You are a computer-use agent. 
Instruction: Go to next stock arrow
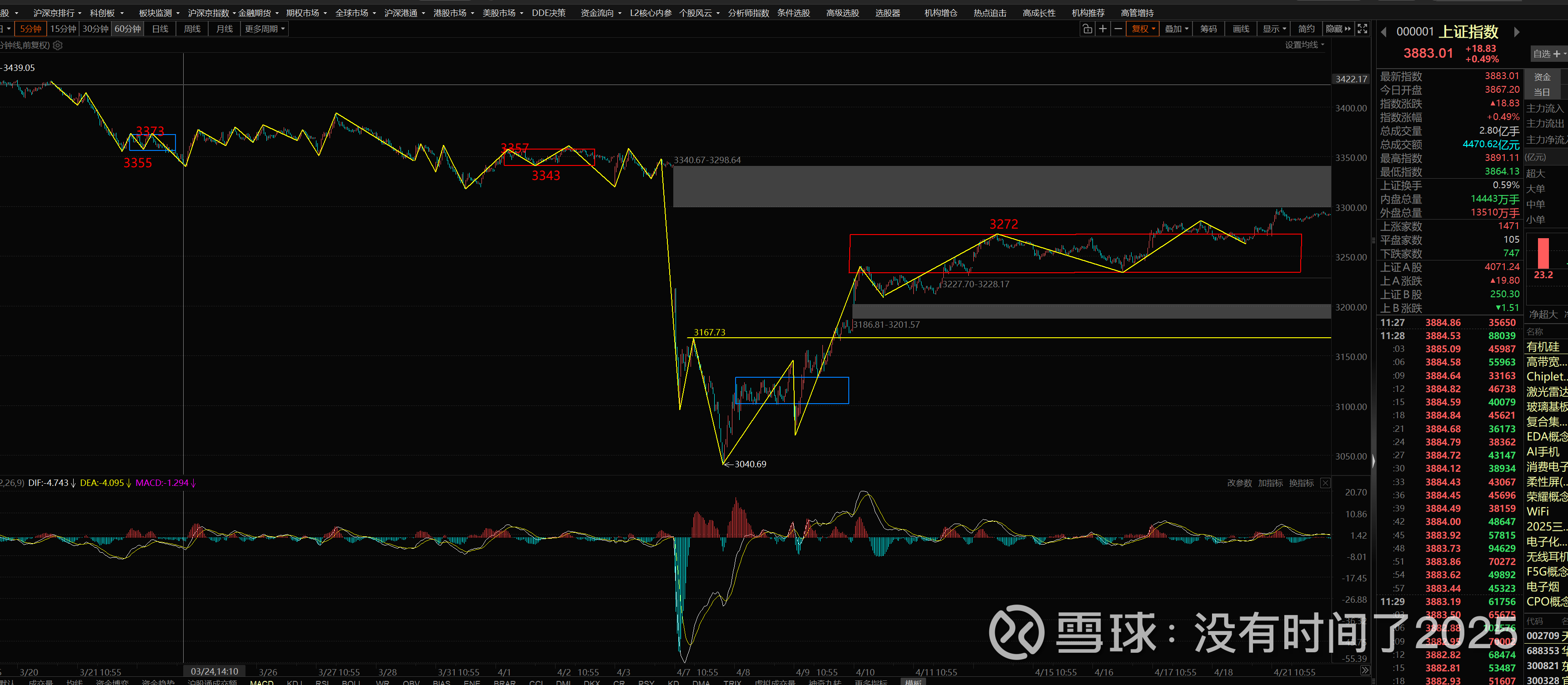pyautogui.click(x=1516, y=32)
